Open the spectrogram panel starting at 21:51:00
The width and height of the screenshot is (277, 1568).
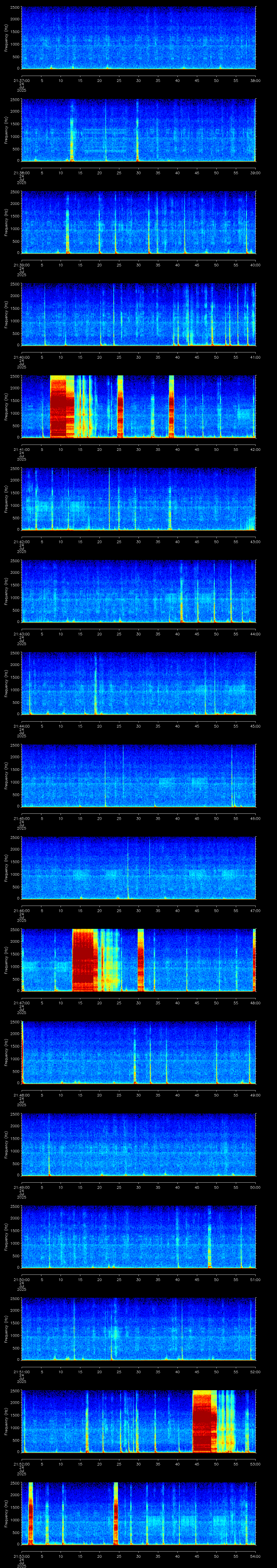(x=139, y=1329)
